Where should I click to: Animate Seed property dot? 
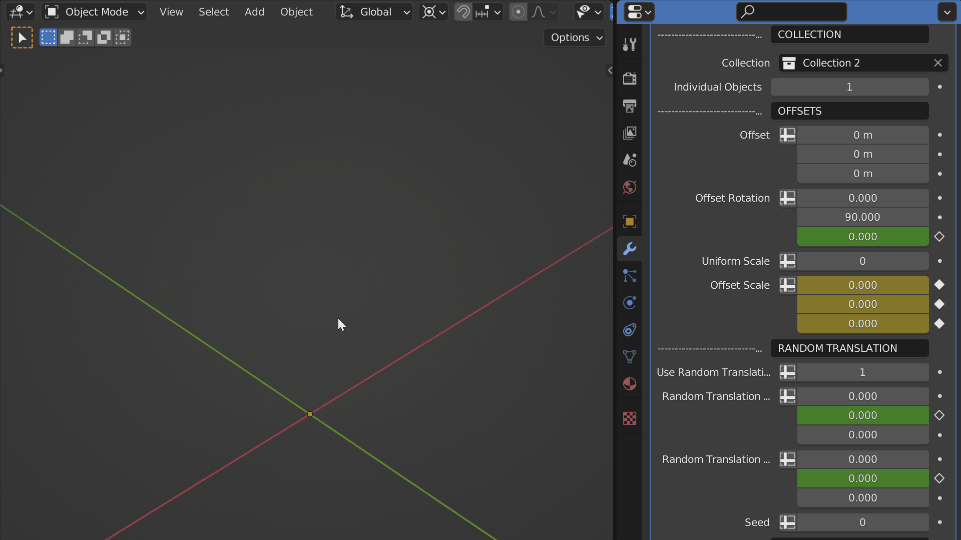[x=940, y=522]
